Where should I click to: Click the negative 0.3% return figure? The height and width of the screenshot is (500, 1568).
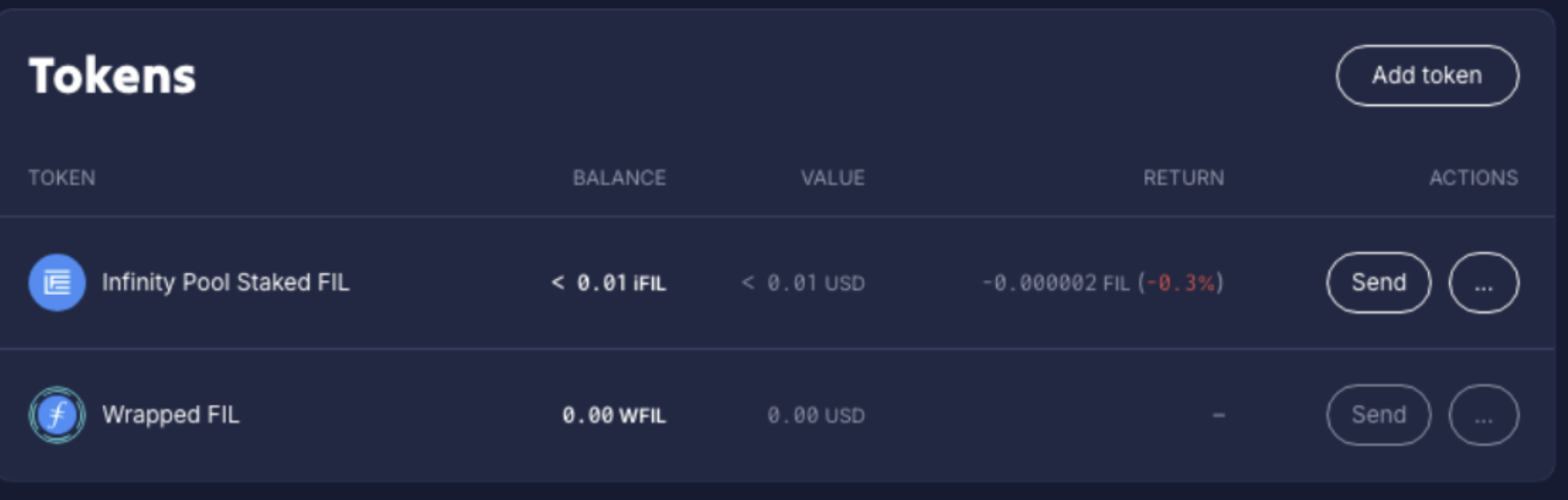[1180, 283]
